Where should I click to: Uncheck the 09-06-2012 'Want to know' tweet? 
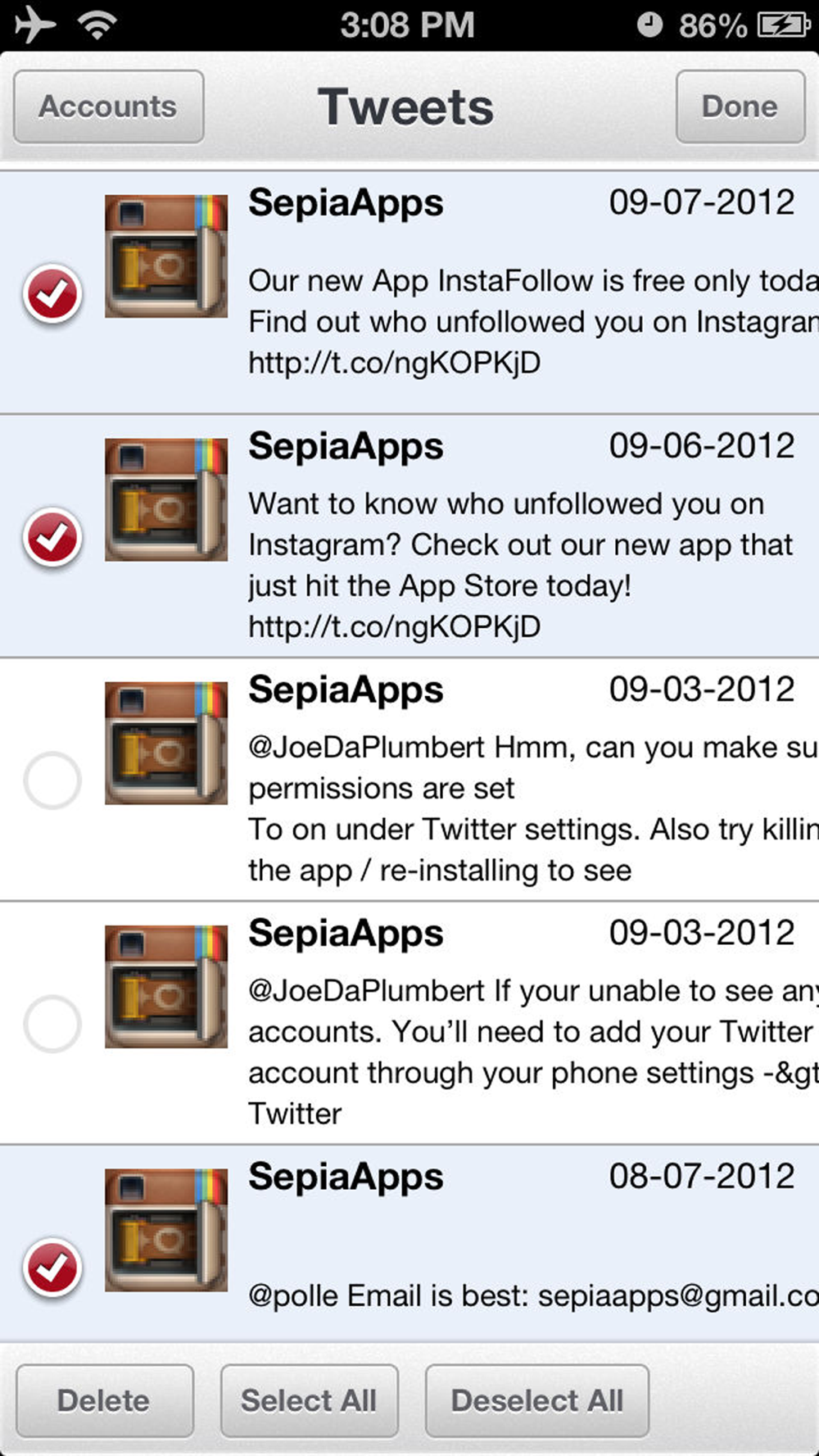[x=52, y=537]
